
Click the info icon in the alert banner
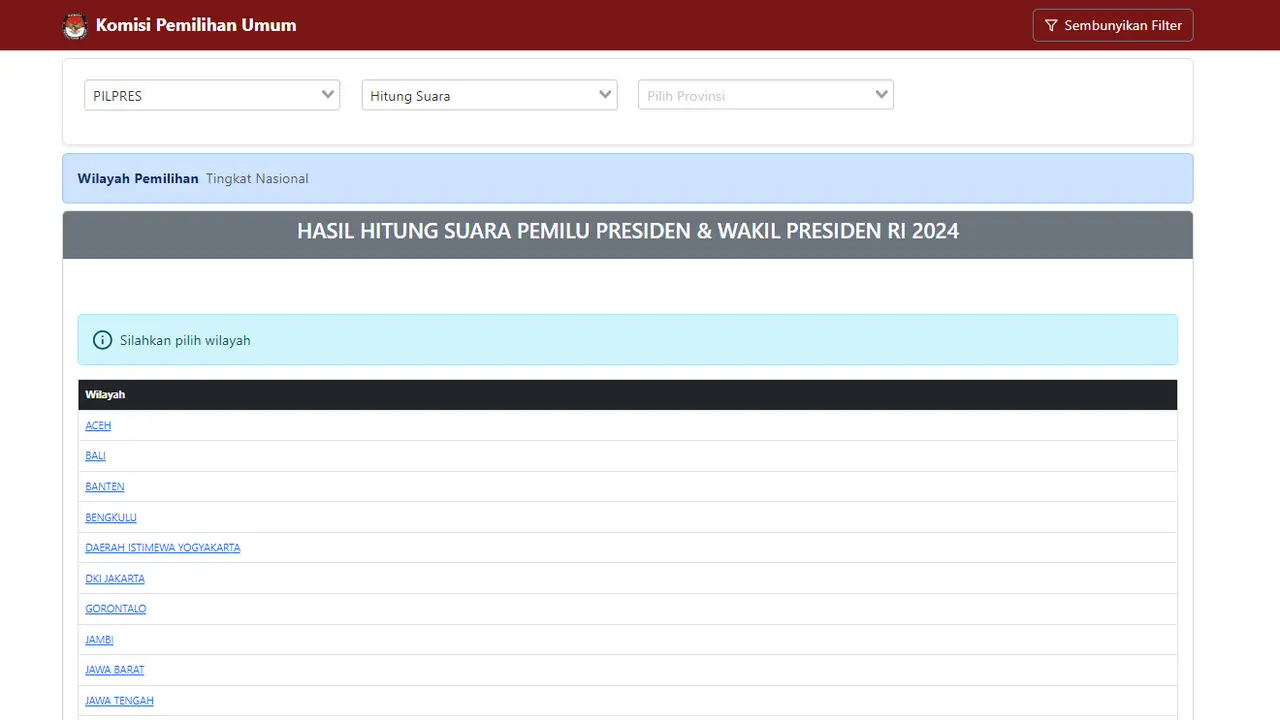click(x=101, y=339)
